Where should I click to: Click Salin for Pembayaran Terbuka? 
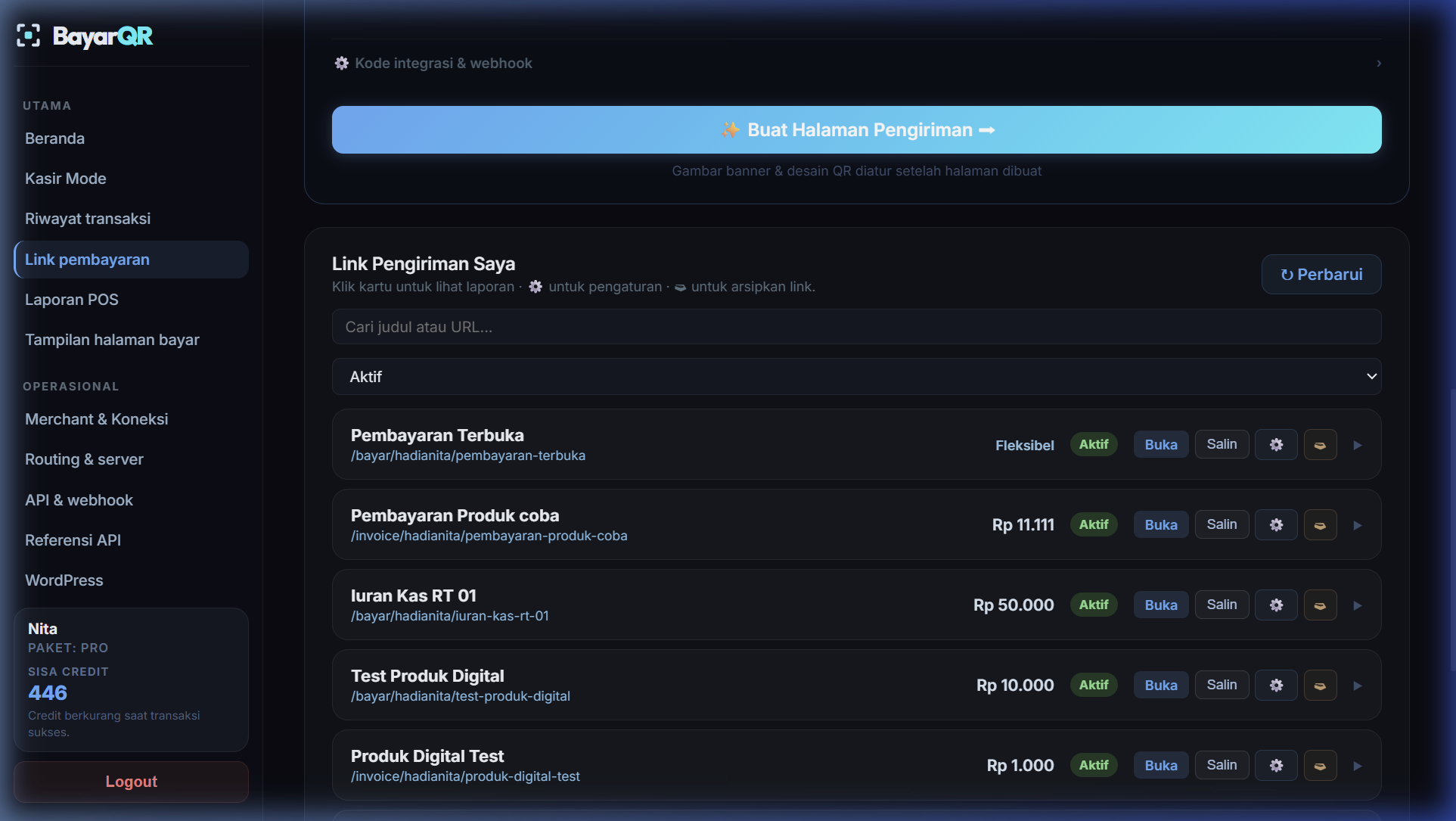(1222, 444)
